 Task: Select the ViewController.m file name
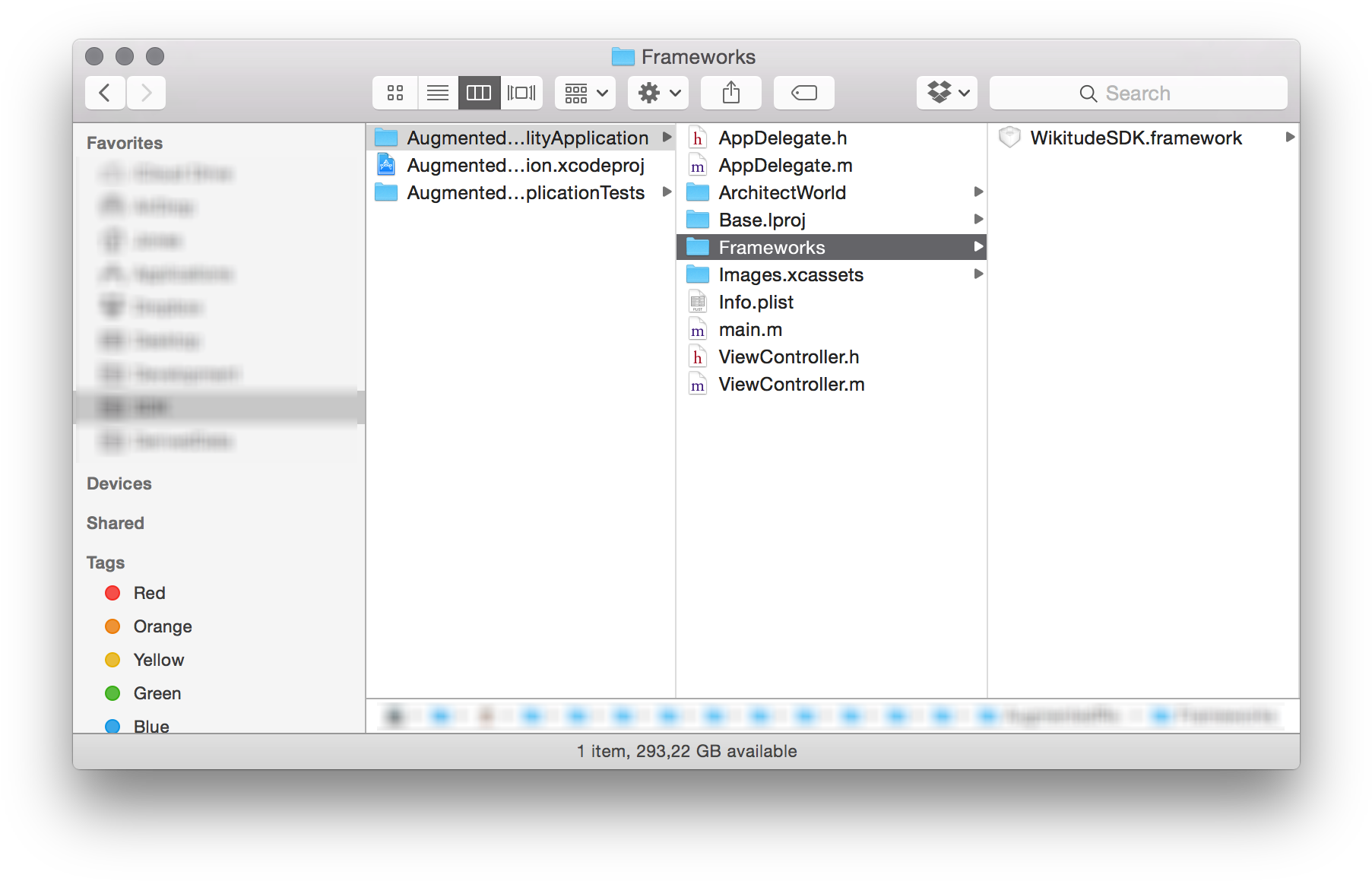point(792,384)
